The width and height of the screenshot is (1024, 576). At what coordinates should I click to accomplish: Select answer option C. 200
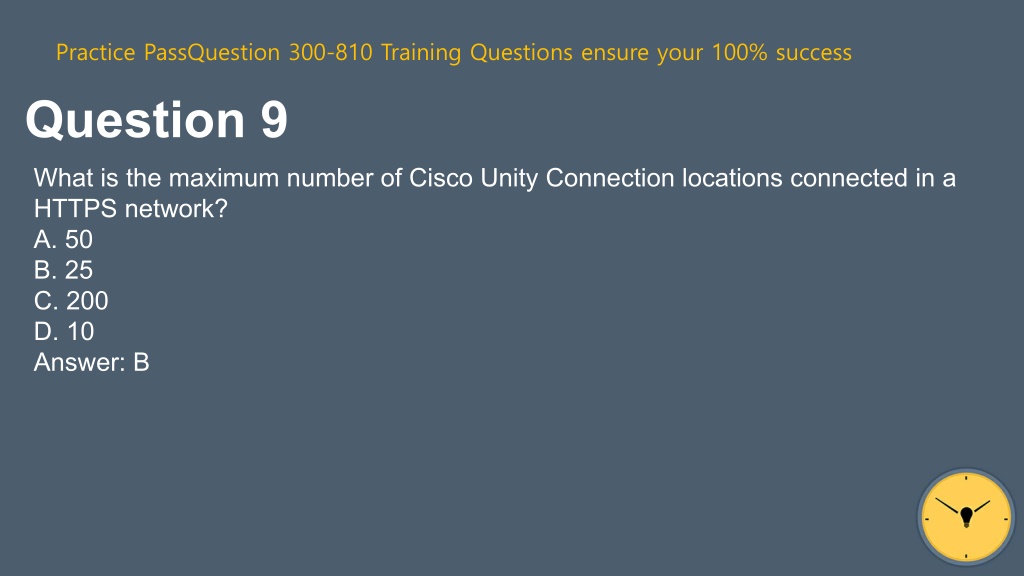(71, 301)
